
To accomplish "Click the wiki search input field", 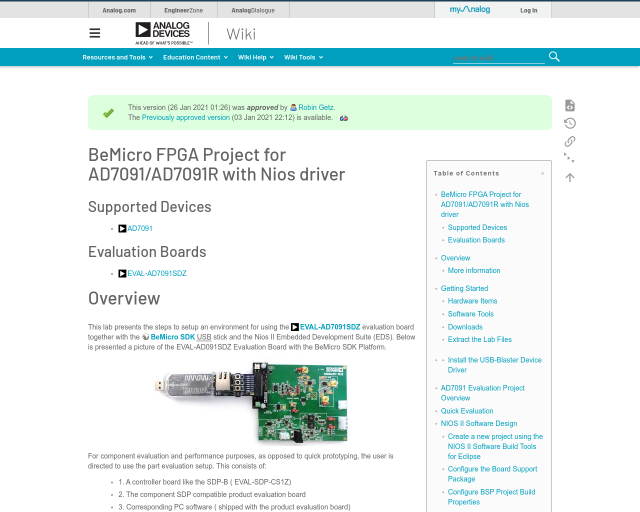I will tap(498, 58).
